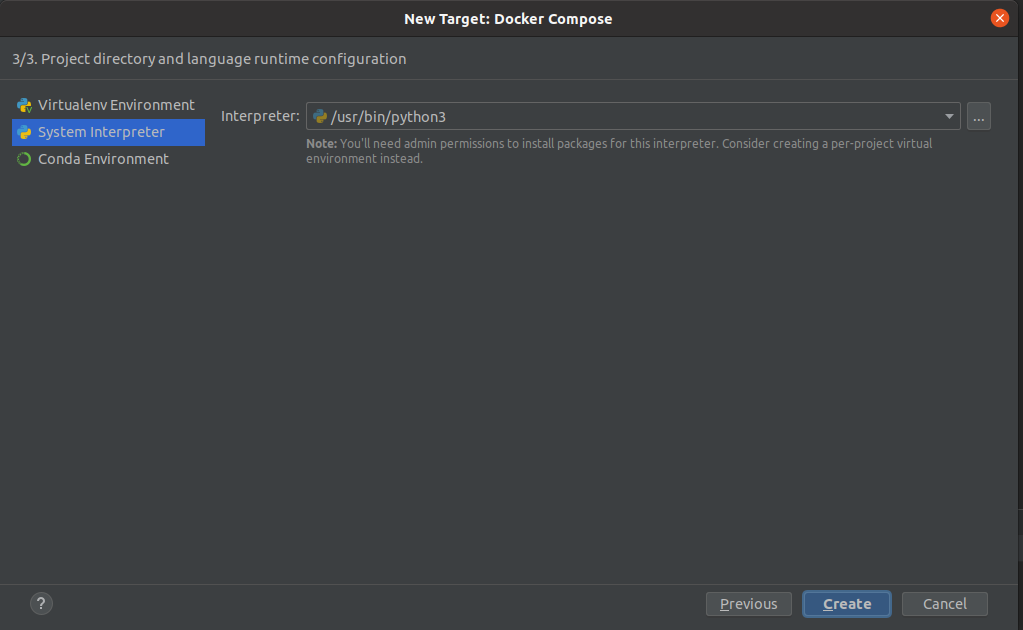This screenshot has height=630, width=1023.
Task: Open help with the question mark button
Action: (41, 603)
